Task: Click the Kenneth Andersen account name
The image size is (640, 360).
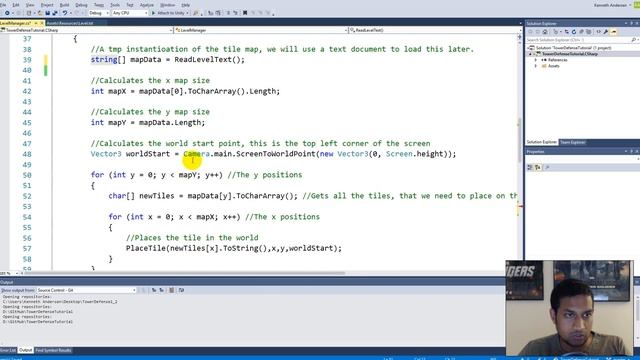Action: 611,5
